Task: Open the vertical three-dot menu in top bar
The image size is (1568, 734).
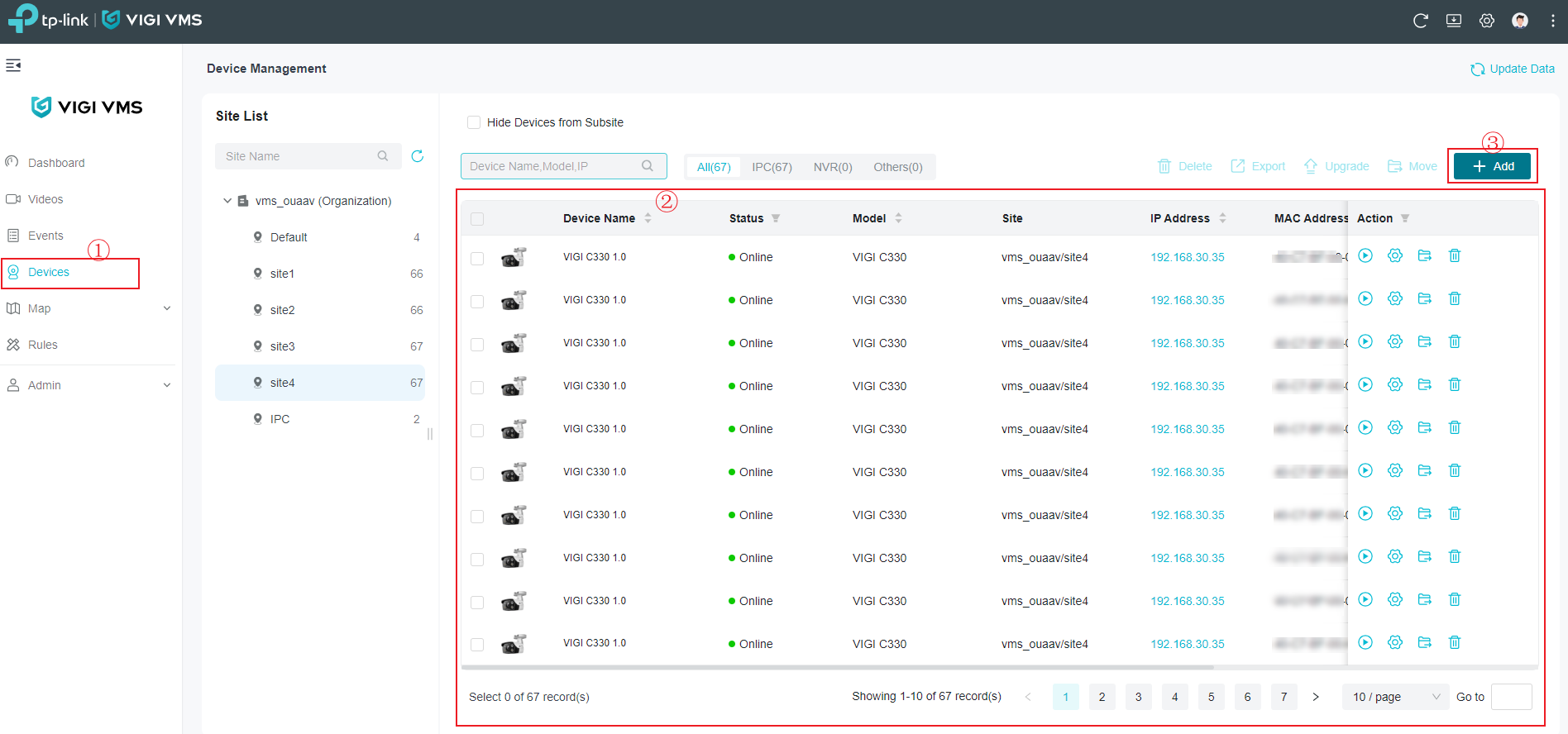Action: pyautogui.click(x=1553, y=21)
